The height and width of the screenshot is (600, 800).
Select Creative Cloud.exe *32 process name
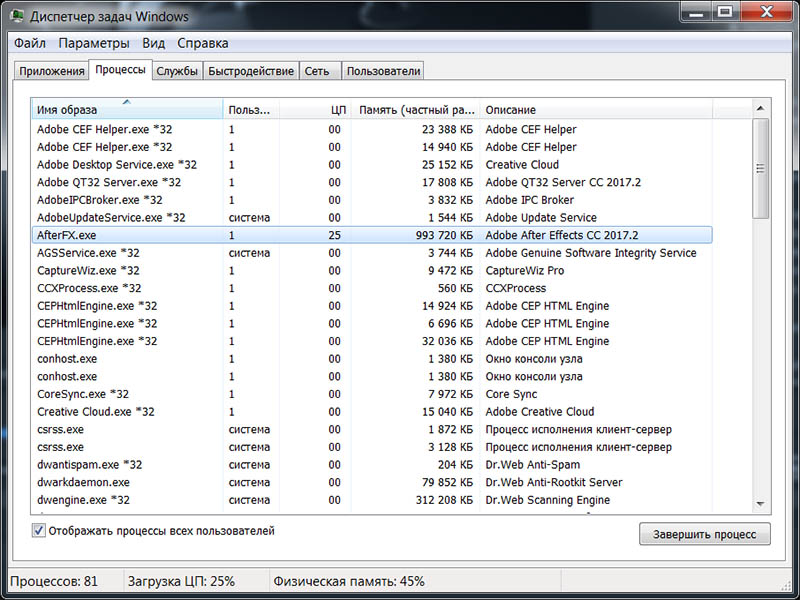pyautogui.click(x=95, y=412)
